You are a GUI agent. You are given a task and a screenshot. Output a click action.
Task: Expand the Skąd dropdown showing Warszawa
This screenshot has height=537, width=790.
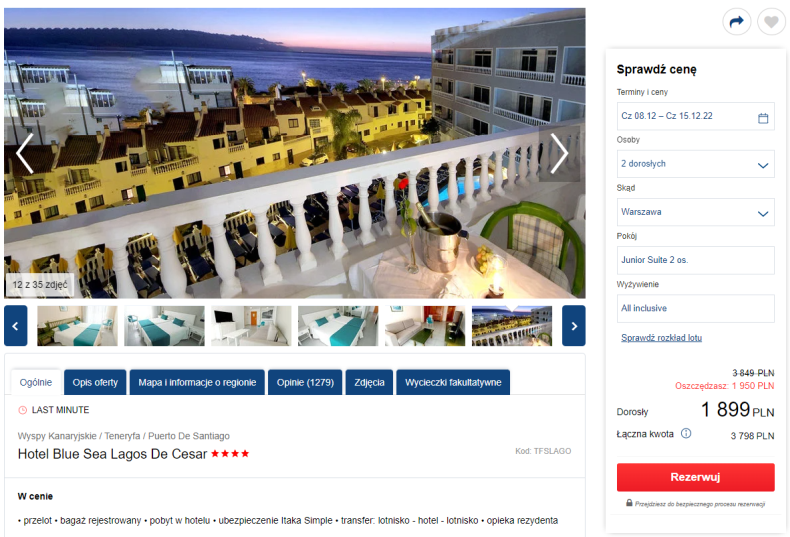(695, 212)
